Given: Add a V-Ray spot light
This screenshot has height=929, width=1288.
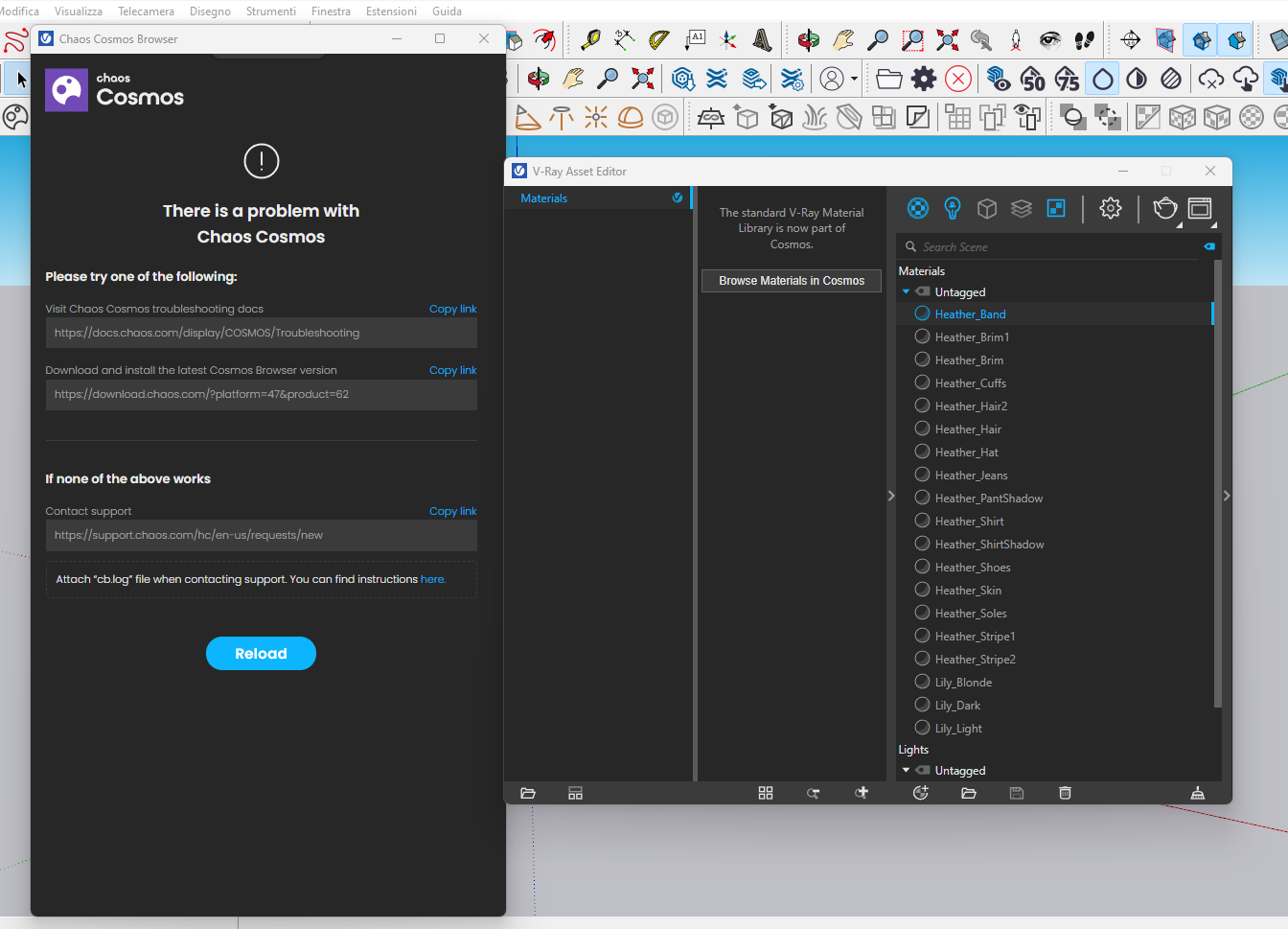Looking at the screenshot, I should click(x=527, y=118).
